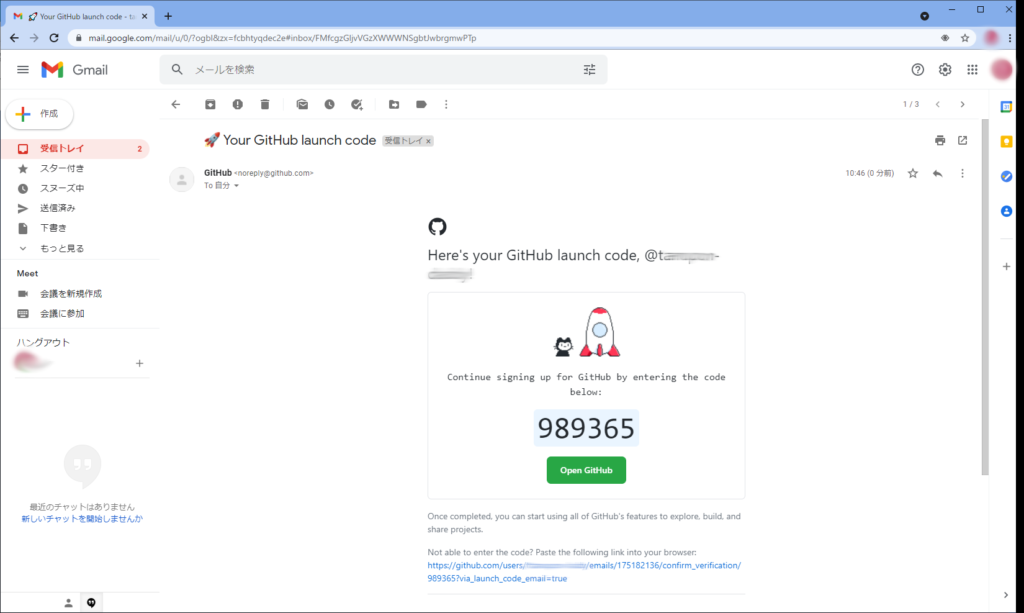
Task: Toggle the main menu hamburger
Action: tap(23, 70)
